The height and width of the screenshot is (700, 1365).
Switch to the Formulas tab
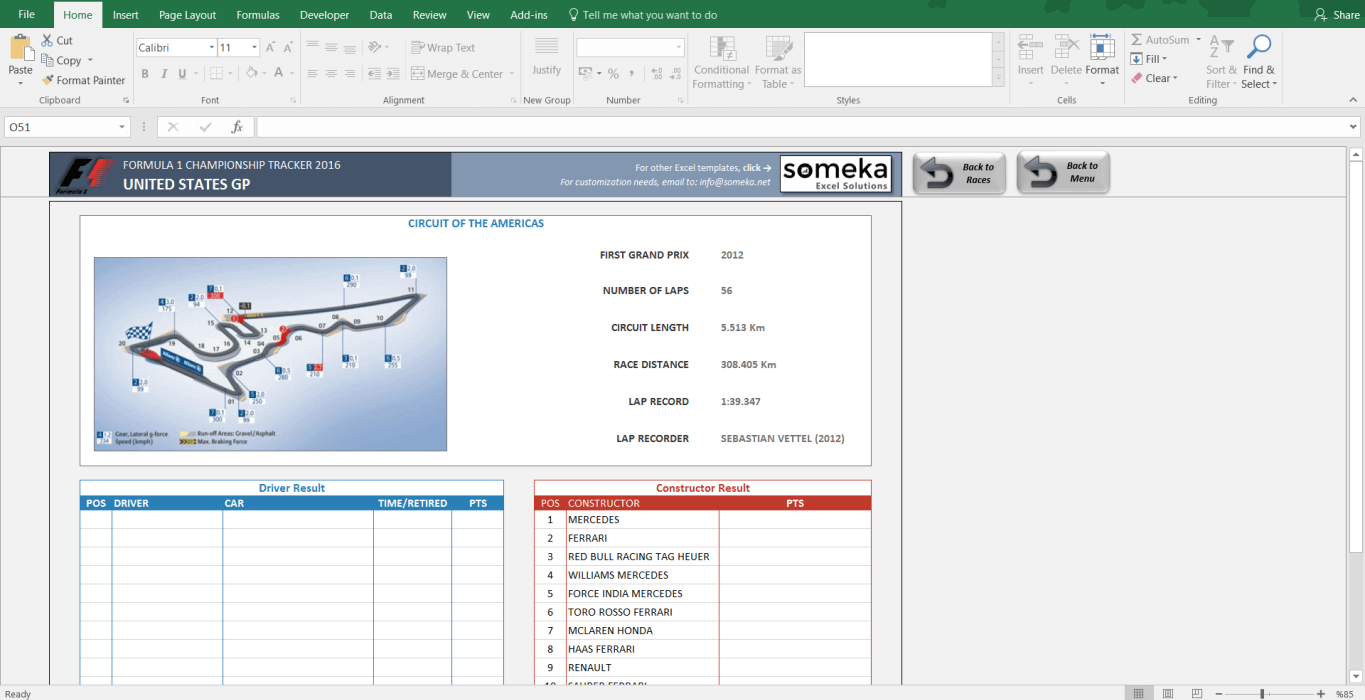258,15
